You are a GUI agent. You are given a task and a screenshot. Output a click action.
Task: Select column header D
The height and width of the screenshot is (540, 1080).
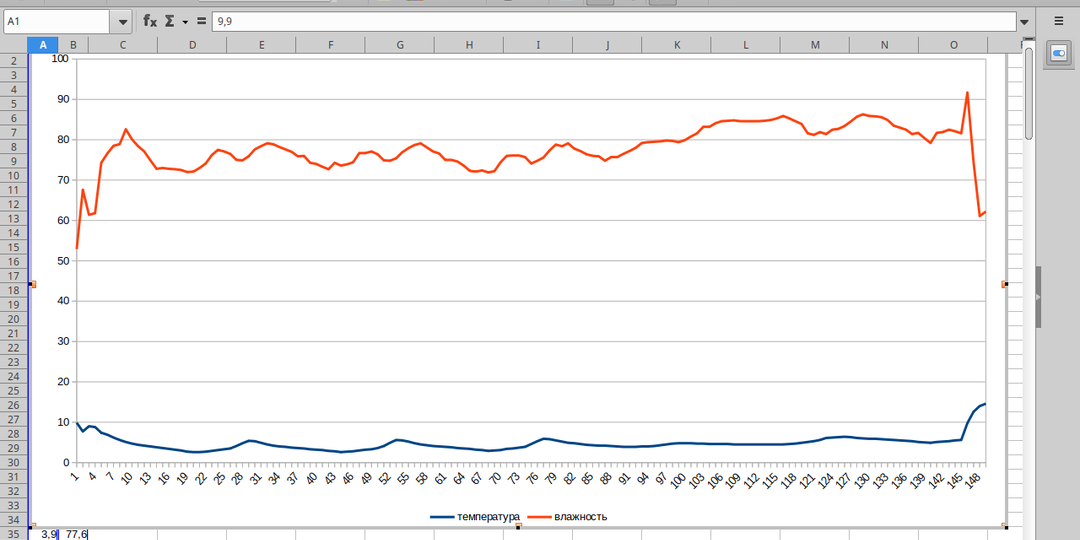(192, 45)
